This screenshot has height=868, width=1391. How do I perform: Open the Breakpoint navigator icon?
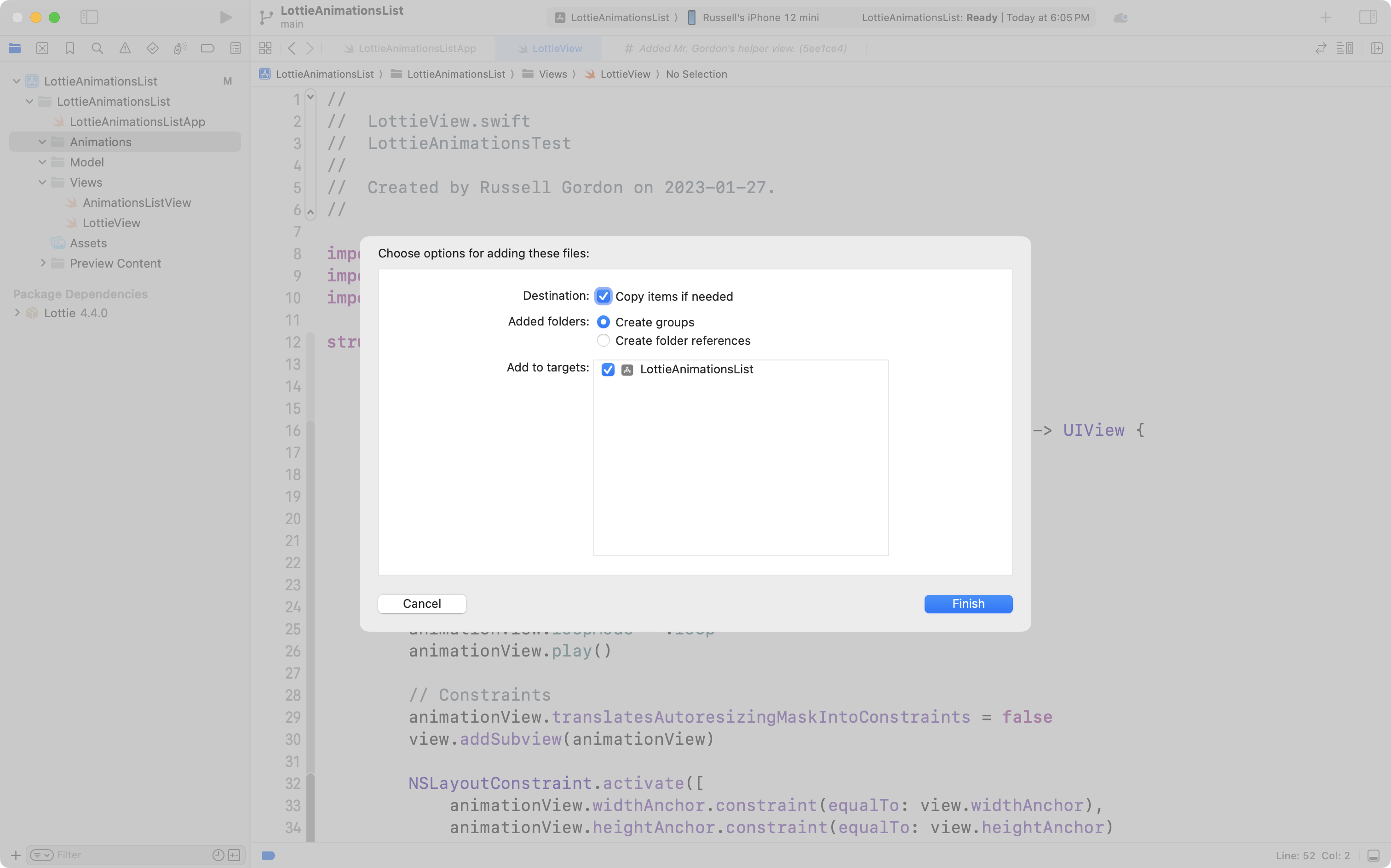(207, 48)
